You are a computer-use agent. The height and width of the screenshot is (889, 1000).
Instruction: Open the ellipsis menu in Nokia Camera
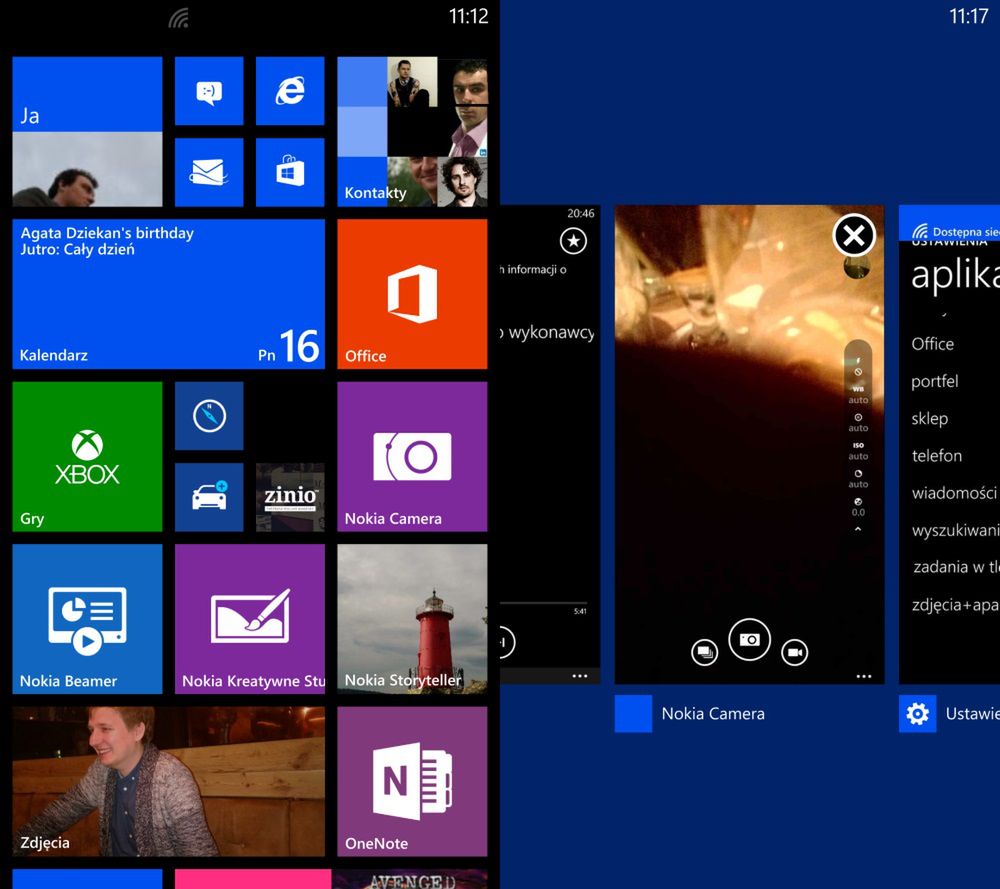862,676
